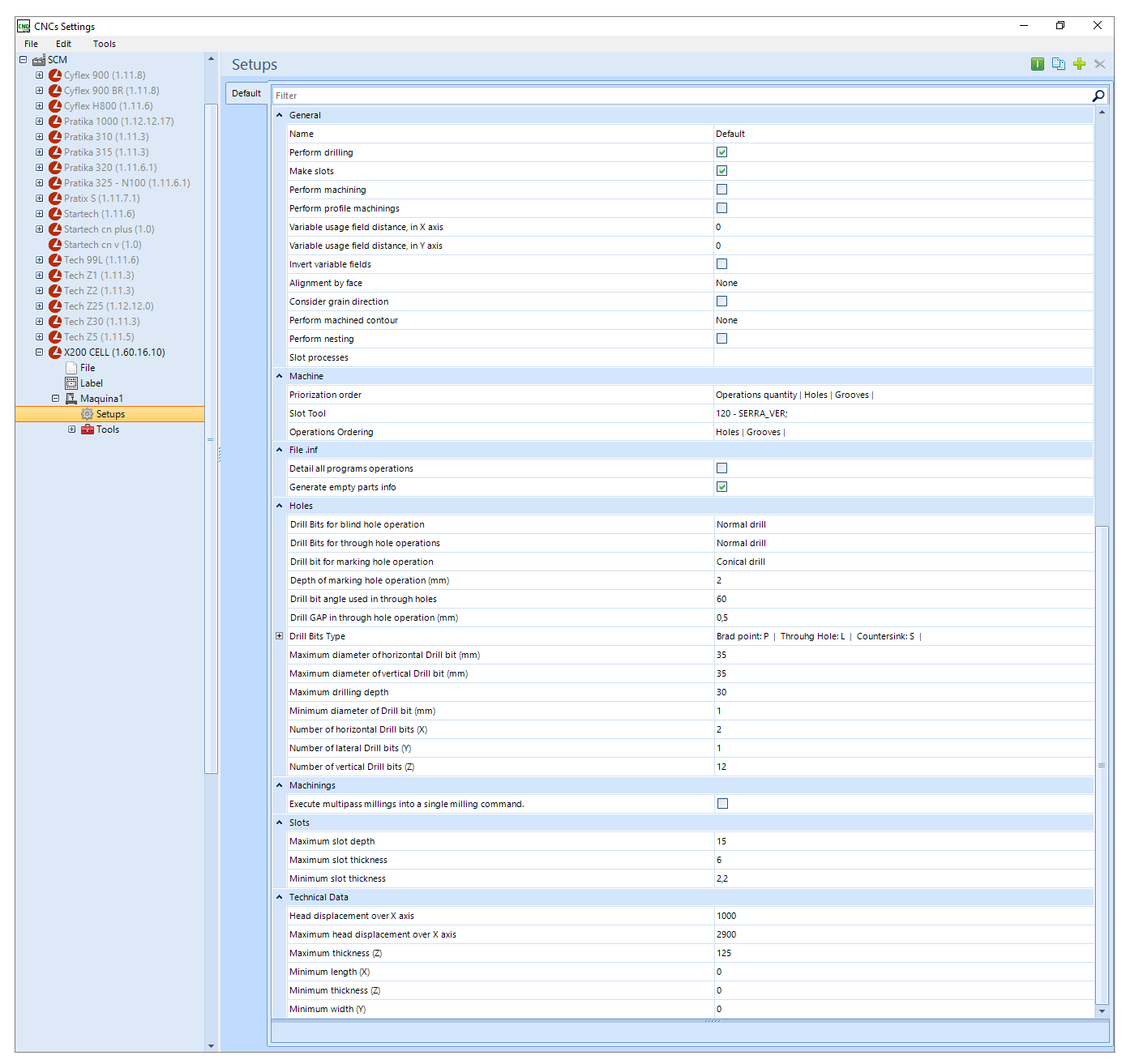Viewport: 1126px width, 1064px height.
Task: Collapse the File .inf section
Action: coord(280,450)
